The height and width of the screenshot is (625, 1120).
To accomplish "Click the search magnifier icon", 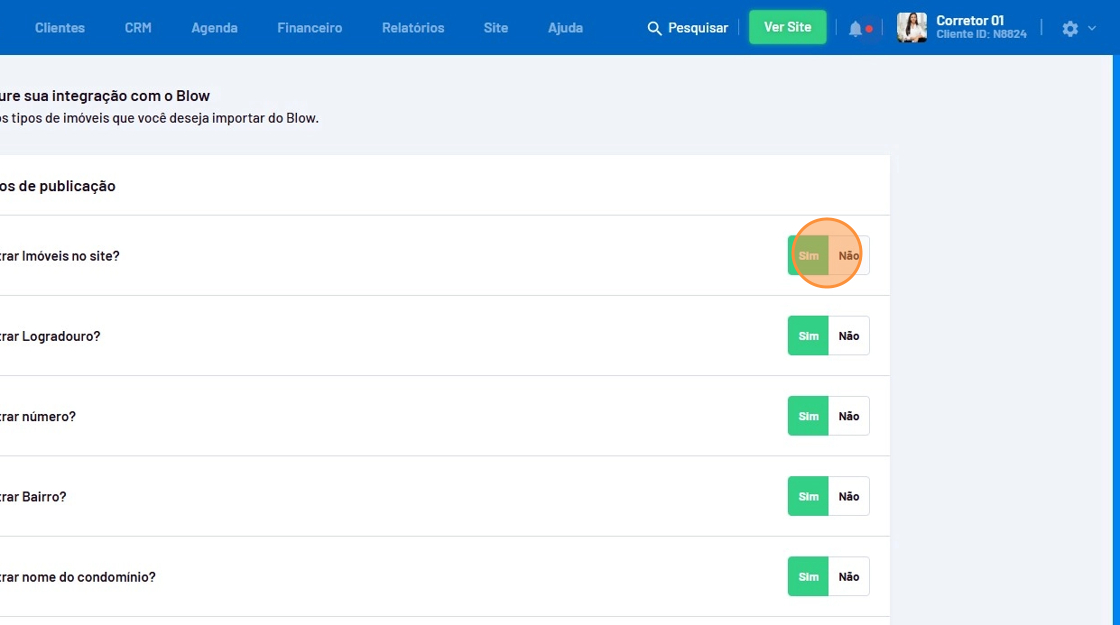I will point(654,28).
